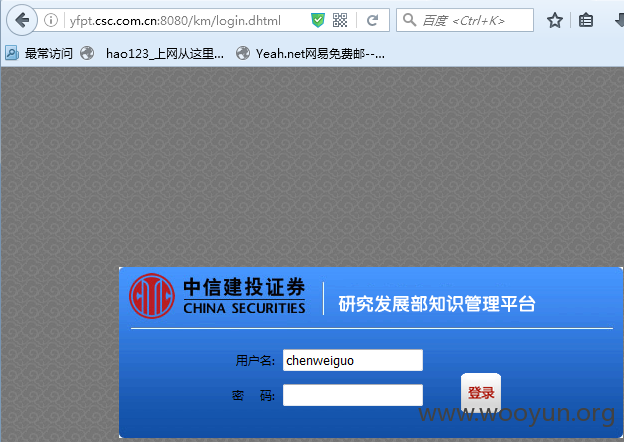Focus the URL address bar
The width and height of the screenshot is (624, 442).
pyautogui.click(x=175, y=20)
